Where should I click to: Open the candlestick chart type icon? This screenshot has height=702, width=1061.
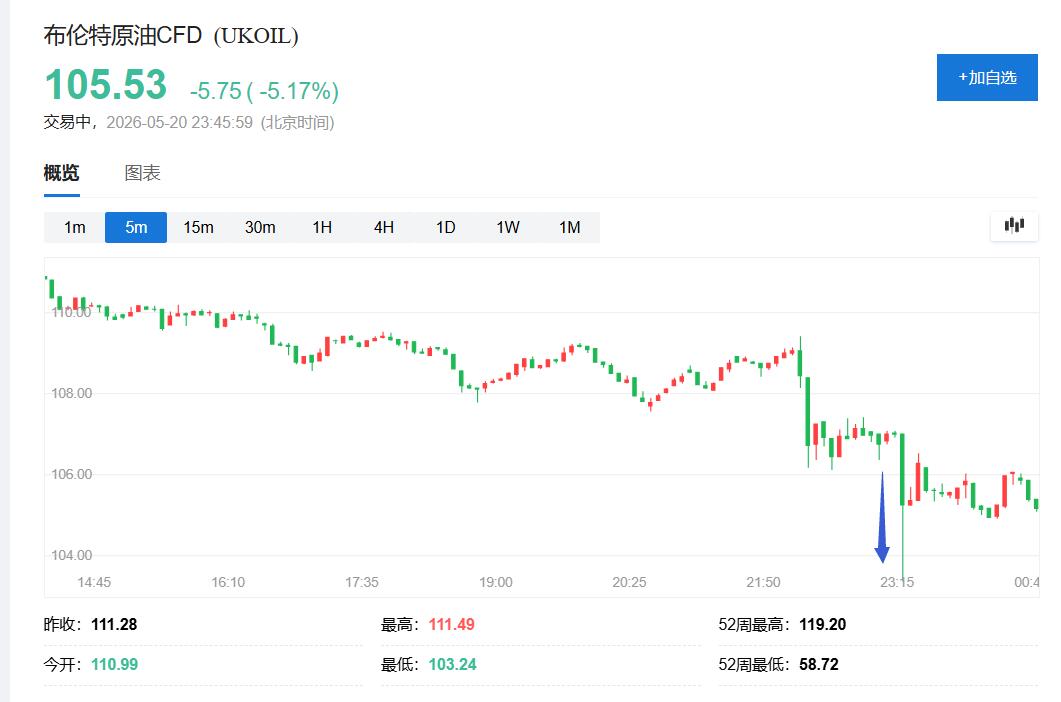1014,226
